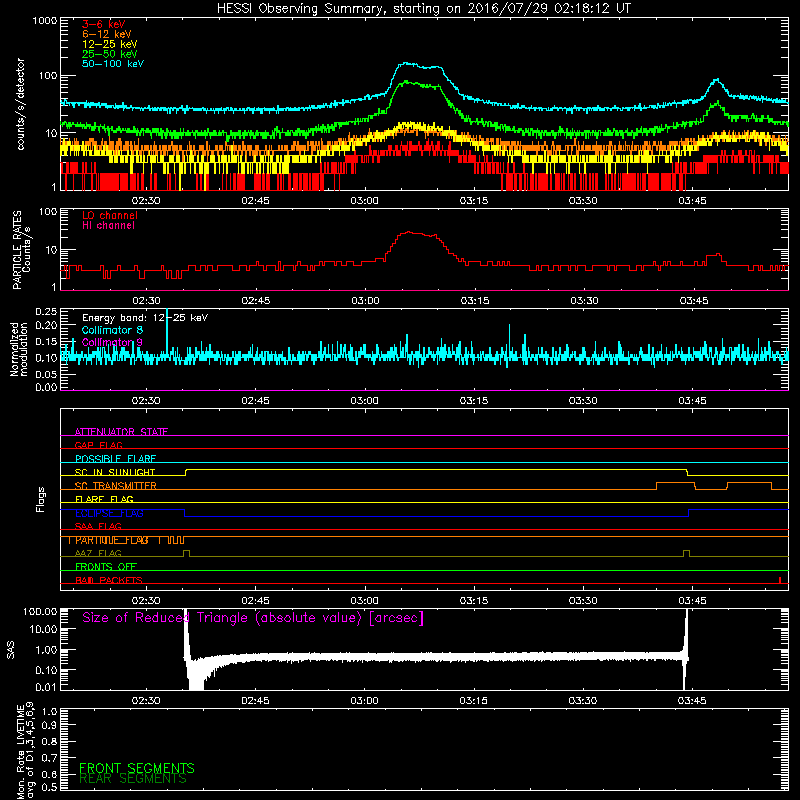
Task: Click the 1000 value on counts axis
Action: pyautogui.click(x=44, y=21)
